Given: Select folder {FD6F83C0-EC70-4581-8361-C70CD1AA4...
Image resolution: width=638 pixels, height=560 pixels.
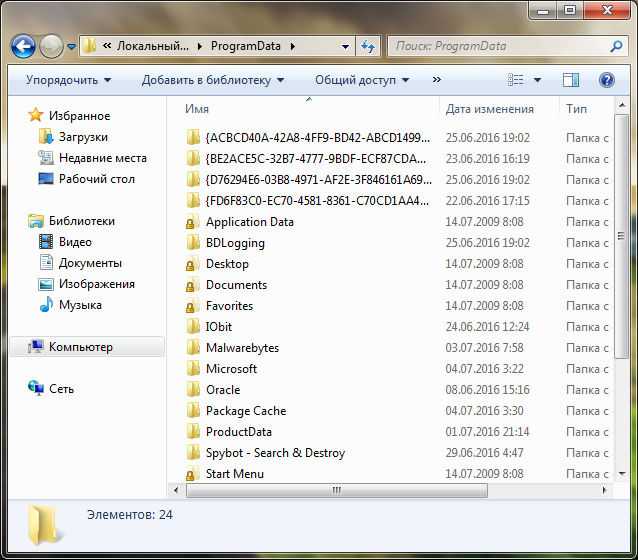Looking at the screenshot, I should pyautogui.click(x=317, y=201).
